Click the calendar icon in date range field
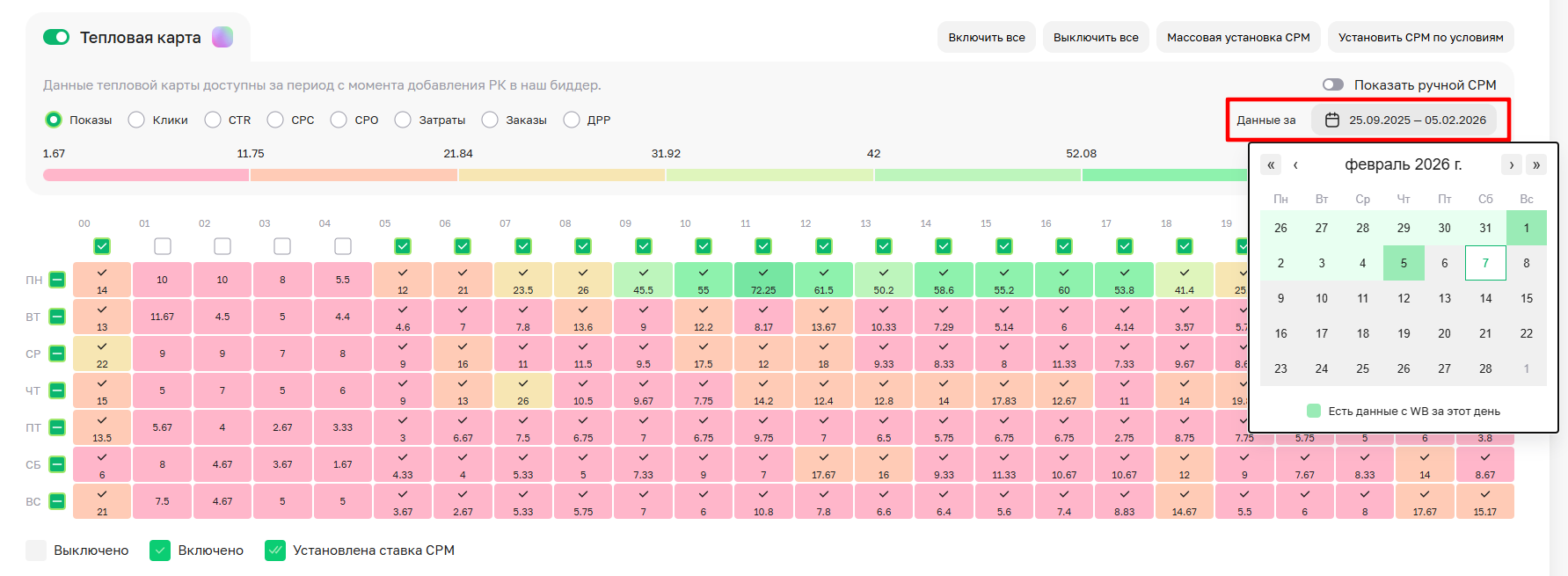The image size is (1568, 576). (1331, 120)
